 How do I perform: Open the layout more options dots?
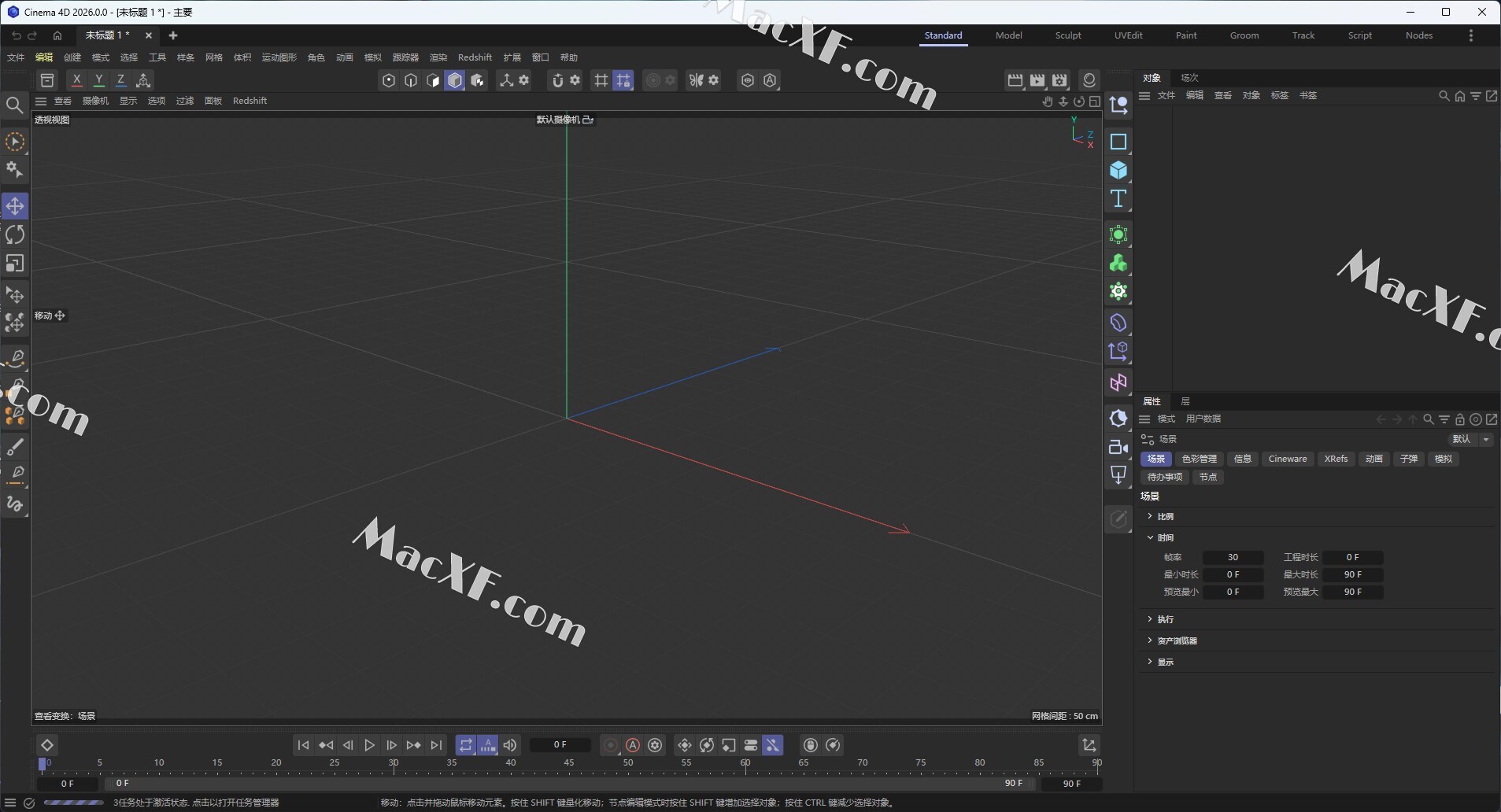pyautogui.click(x=1471, y=35)
